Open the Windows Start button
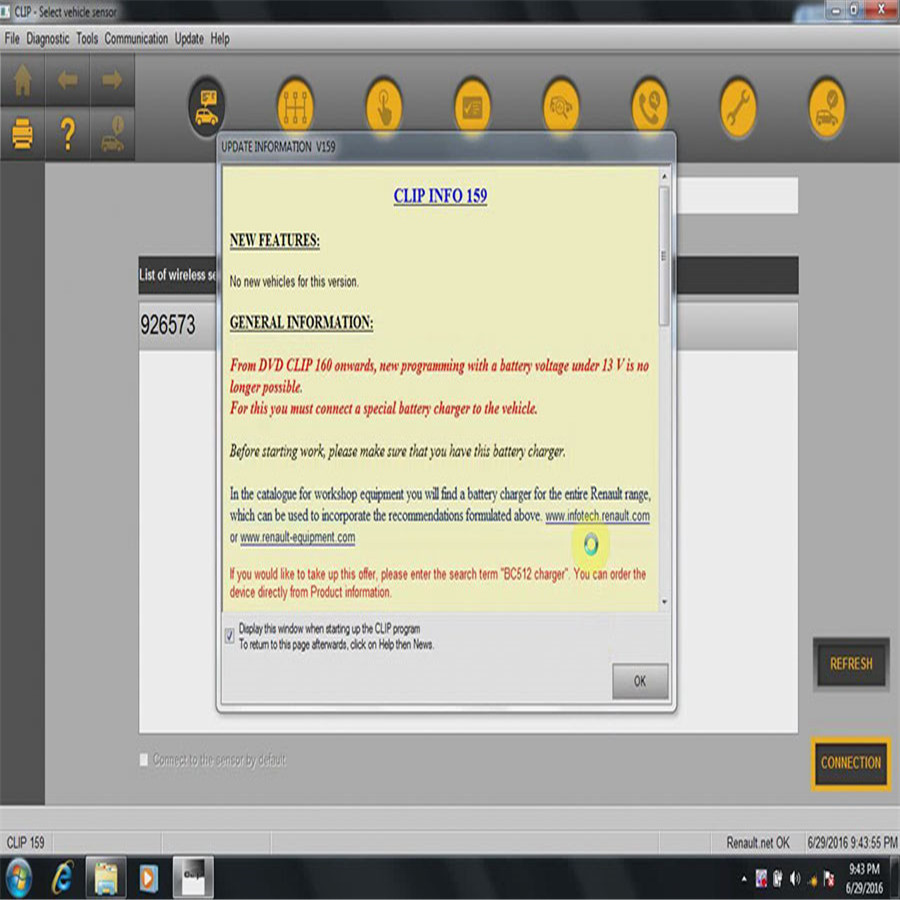This screenshot has height=900, width=900. [18, 878]
